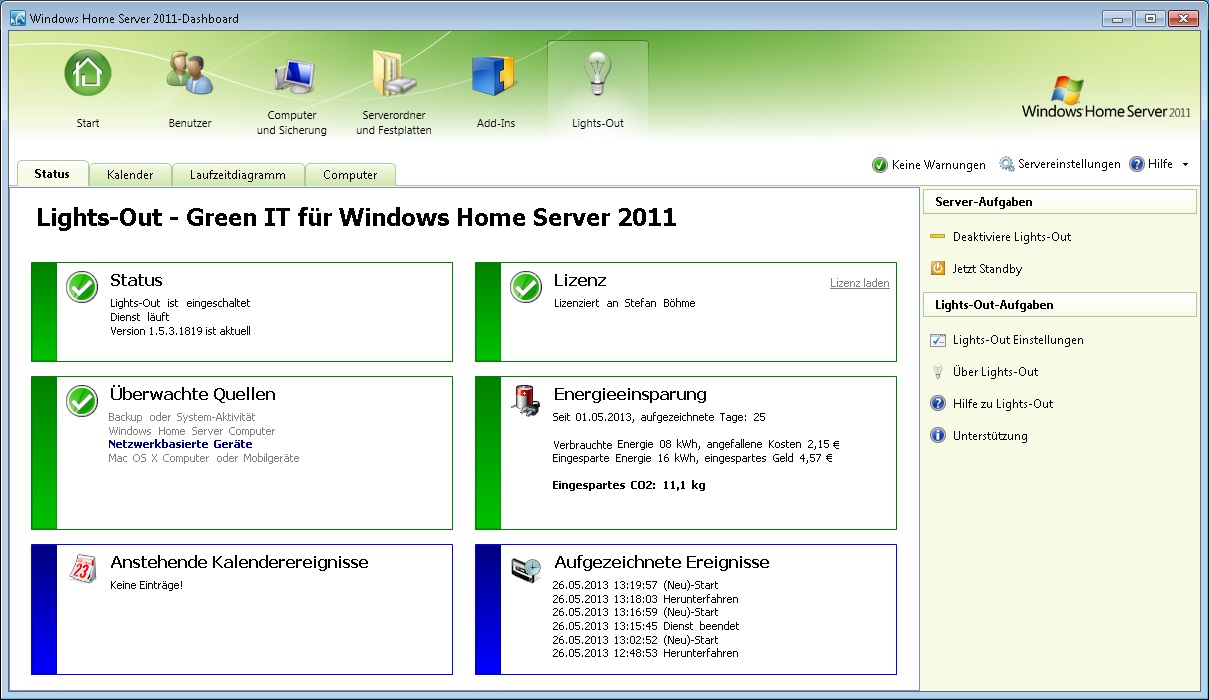Click 'Version 1.5.3.1819 ist aktuell' text
The image size is (1209, 700).
click(x=180, y=330)
